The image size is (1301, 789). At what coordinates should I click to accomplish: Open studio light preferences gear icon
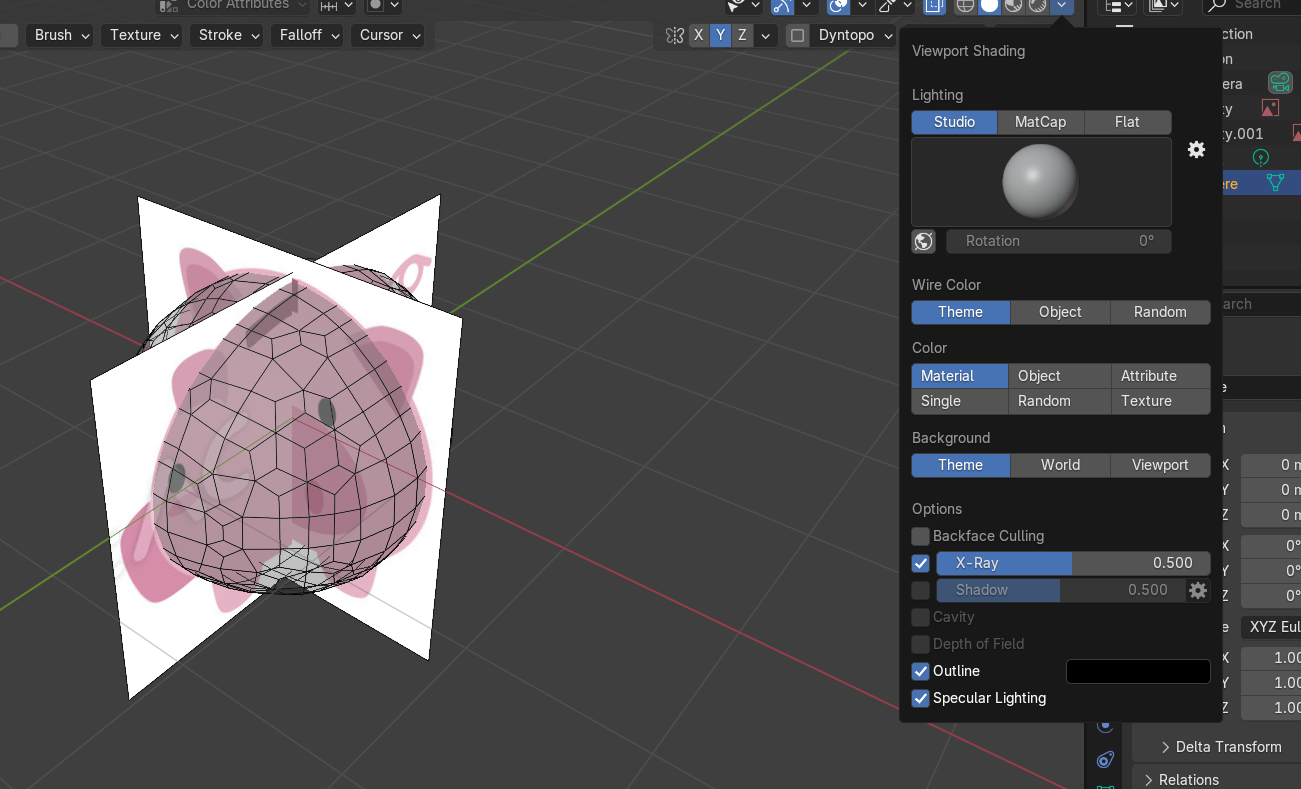coord(1196,149)
